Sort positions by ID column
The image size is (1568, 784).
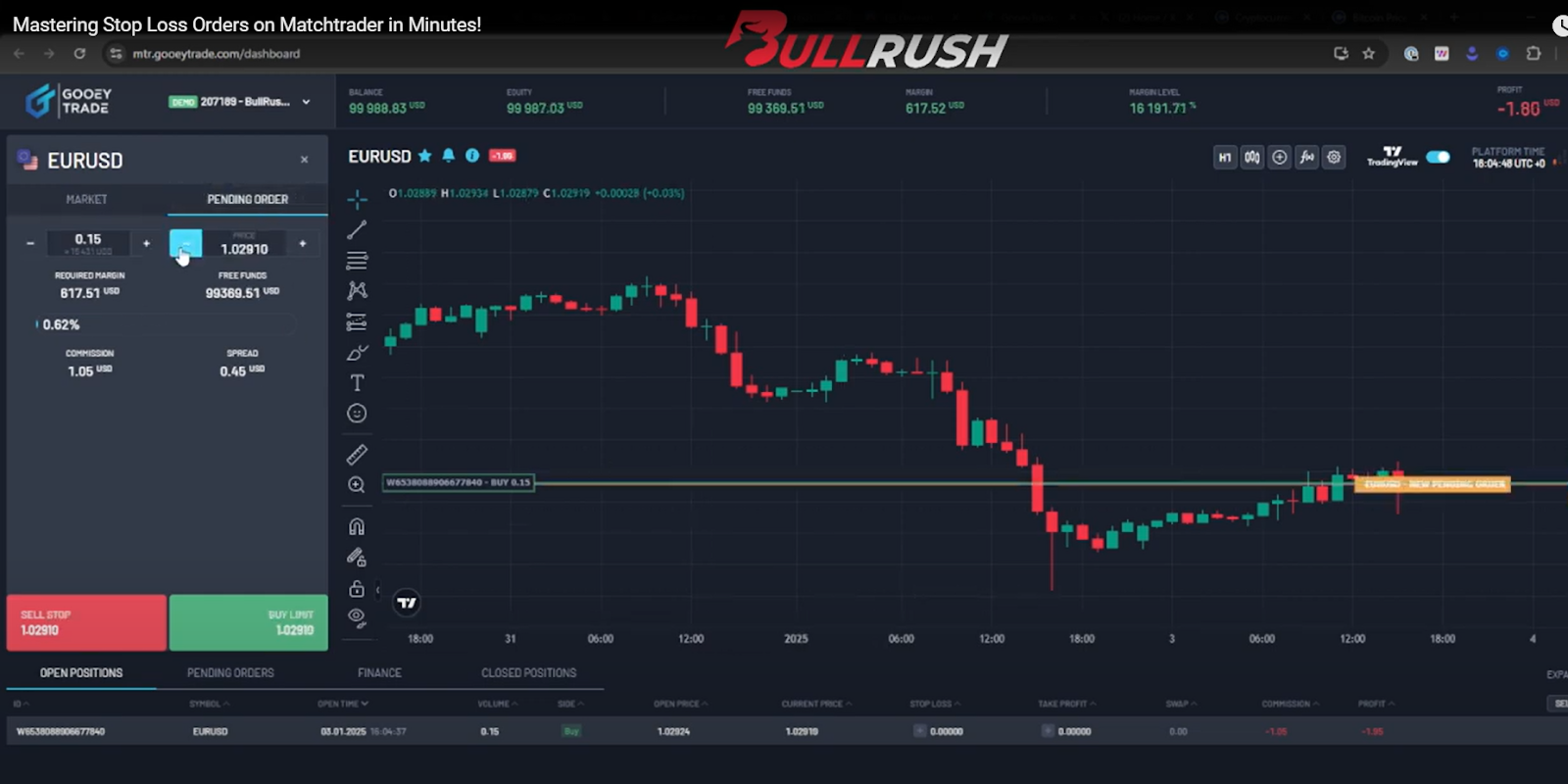click(21, 704)
